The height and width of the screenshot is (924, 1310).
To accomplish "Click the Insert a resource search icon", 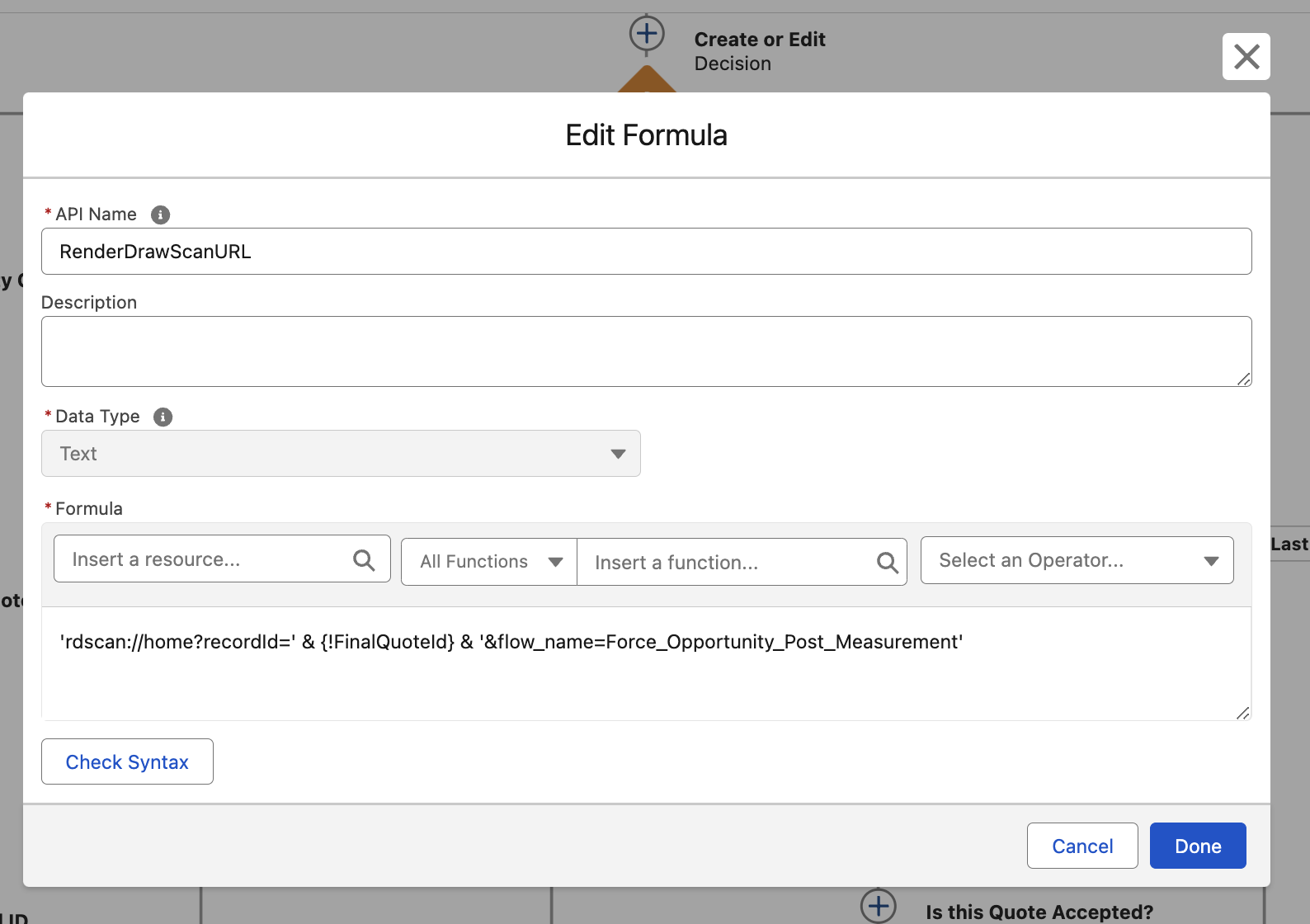I will (364, 560).
